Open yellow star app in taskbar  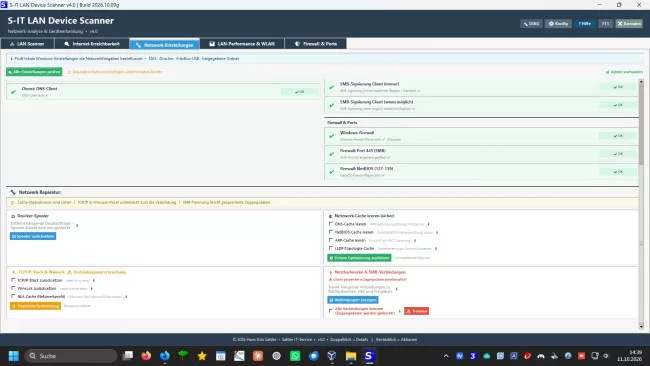202,356
